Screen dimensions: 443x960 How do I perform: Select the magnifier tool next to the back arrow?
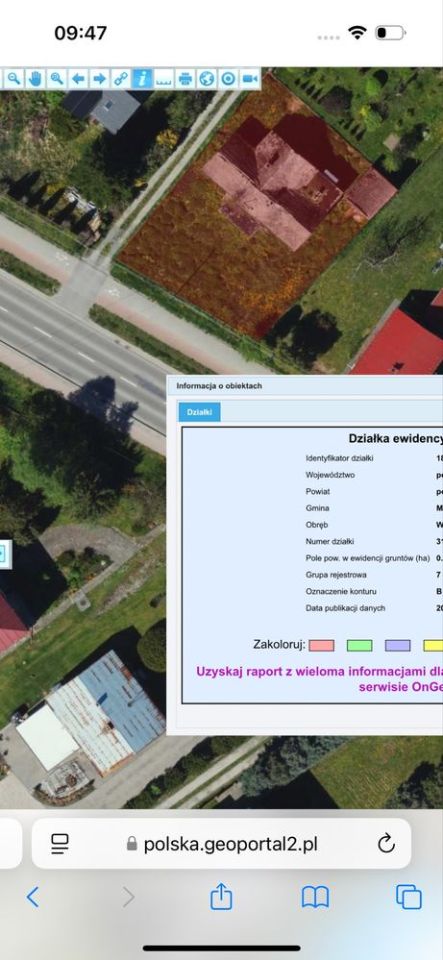(57, 78)
